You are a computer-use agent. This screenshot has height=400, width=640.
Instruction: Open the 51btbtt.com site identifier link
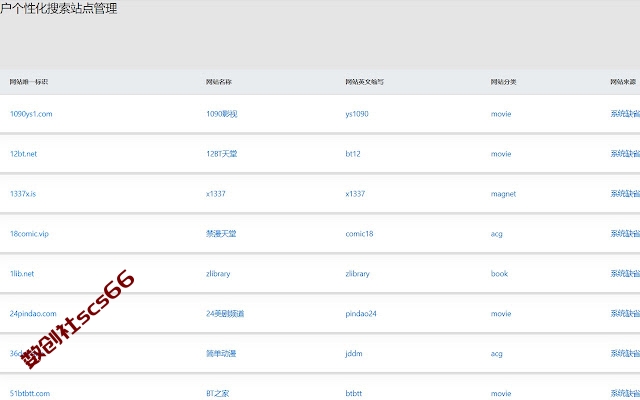point(30,394)
